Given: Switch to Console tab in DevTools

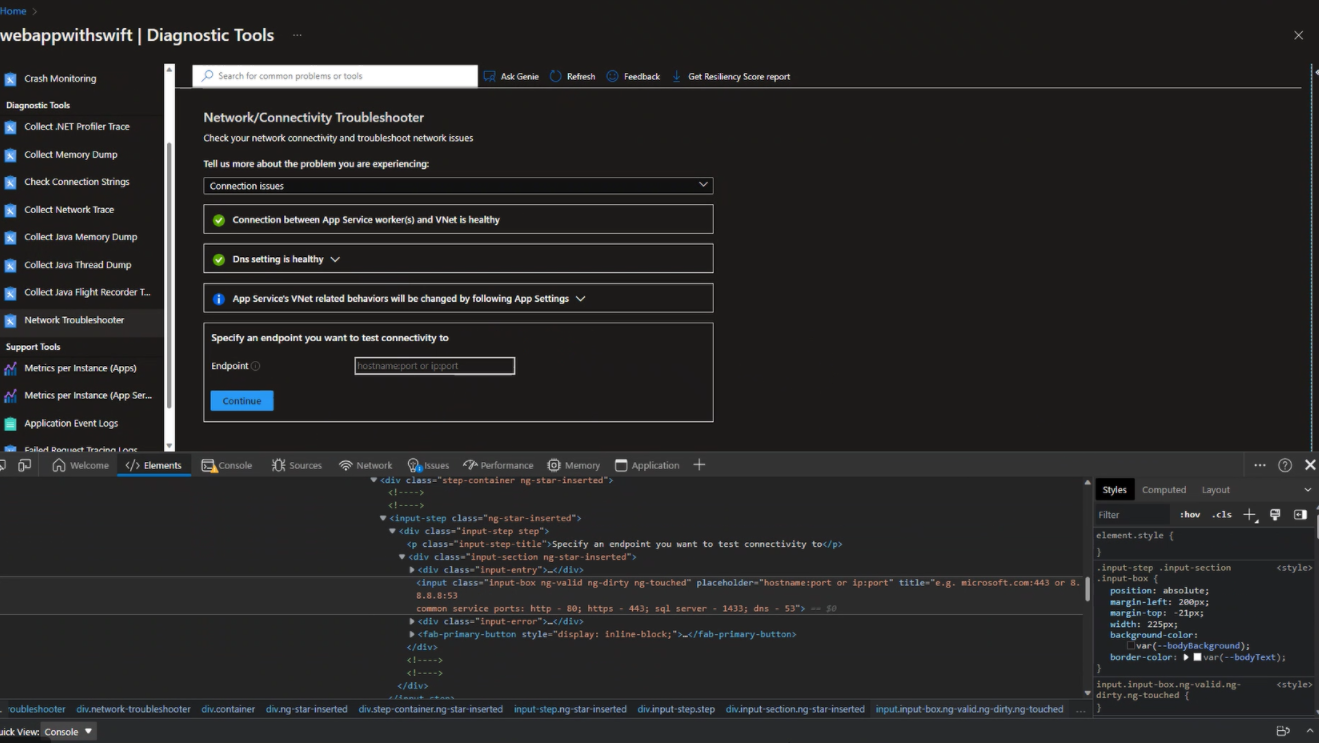Looking at the screenshot, I should click(x=227, y=465).
